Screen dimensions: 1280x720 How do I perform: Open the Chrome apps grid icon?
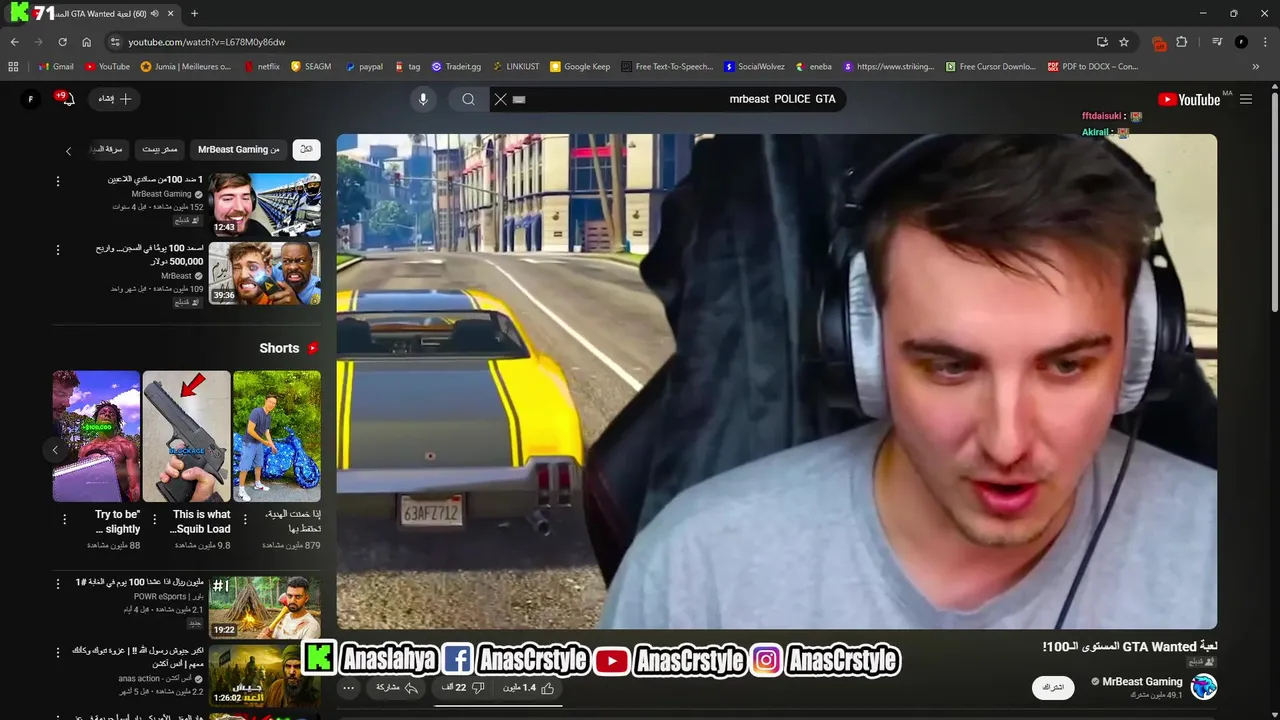click(13, 67)
